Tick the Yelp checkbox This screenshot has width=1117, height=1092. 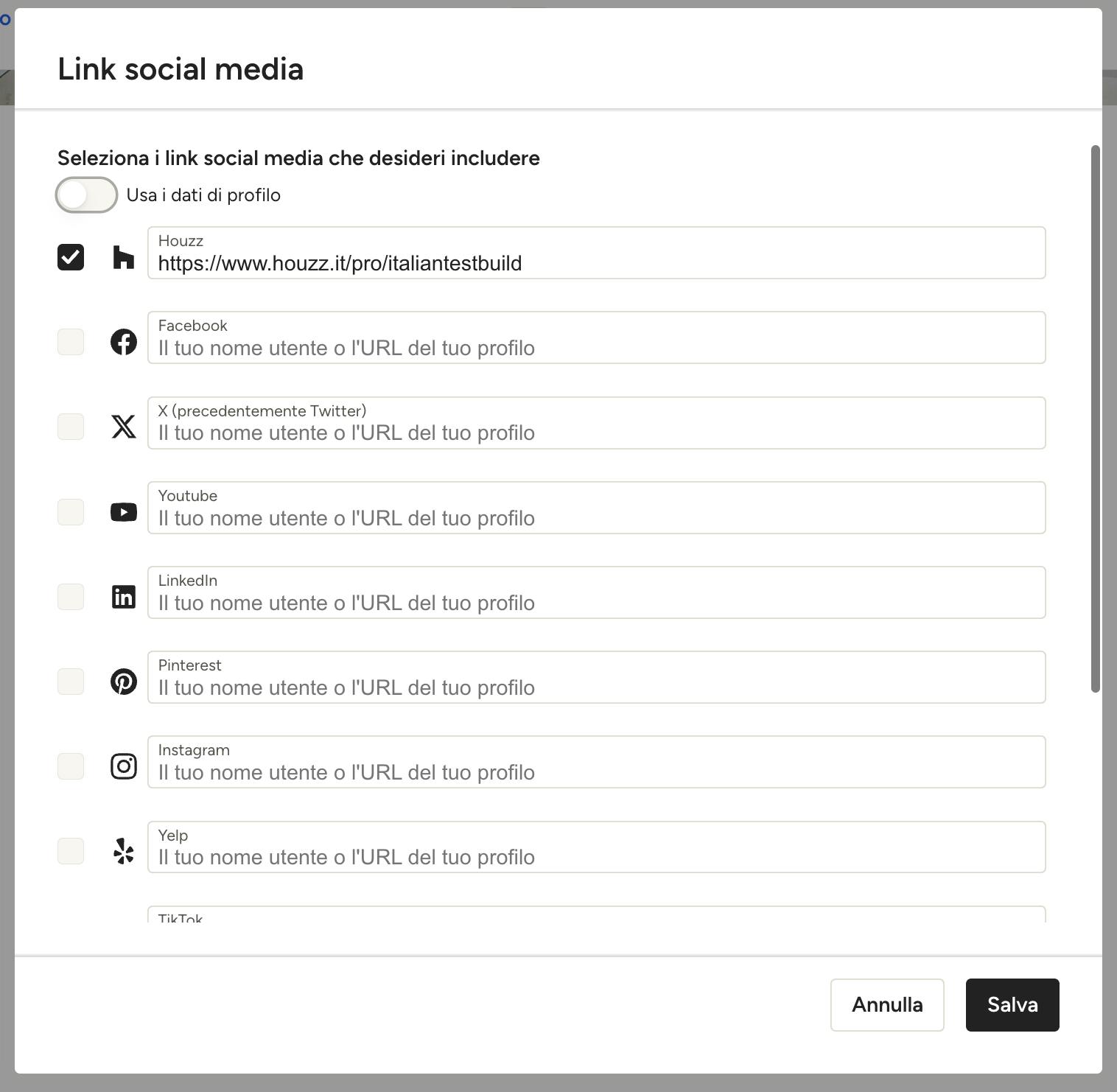click(71, 851)
